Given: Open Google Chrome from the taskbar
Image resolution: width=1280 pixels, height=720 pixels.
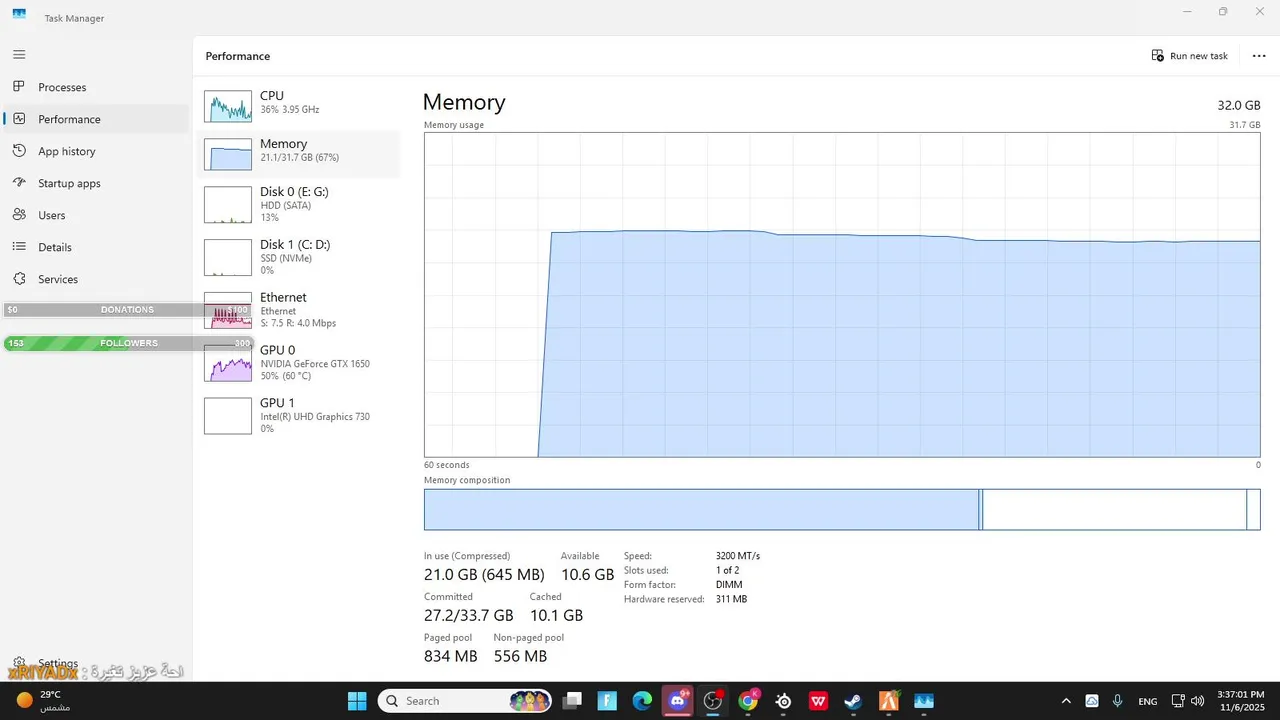Looking at the screenshot, I should coord(748,701).
